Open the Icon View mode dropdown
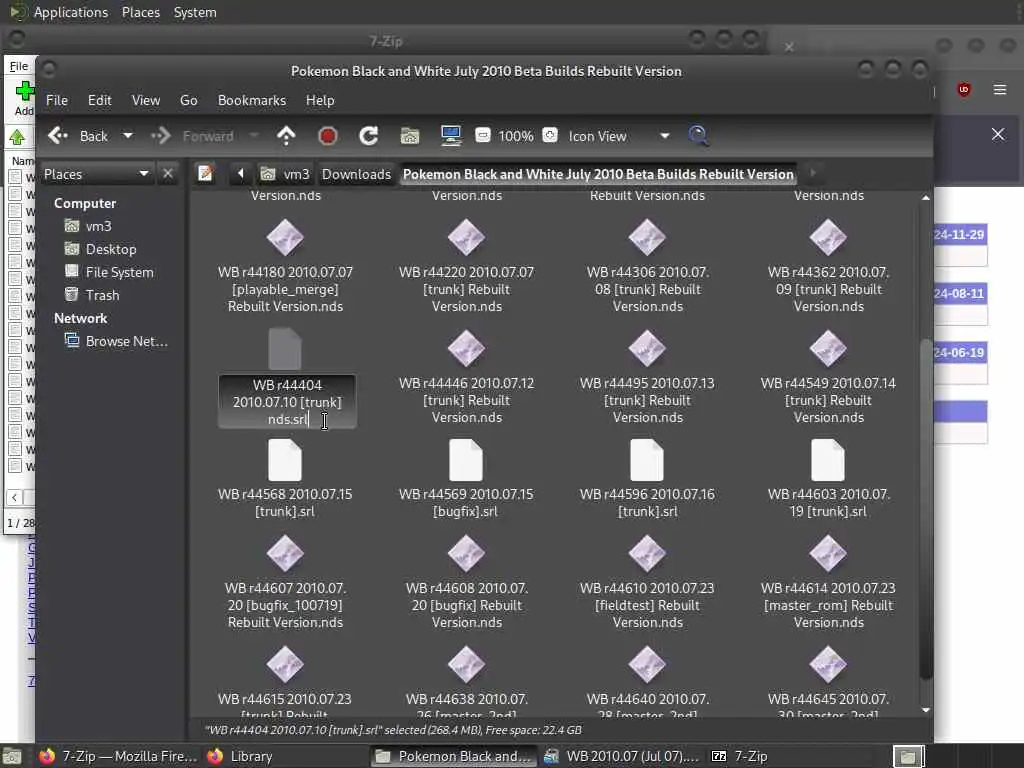This screenshot has width=1024, height=768. [x=618, y=136]
